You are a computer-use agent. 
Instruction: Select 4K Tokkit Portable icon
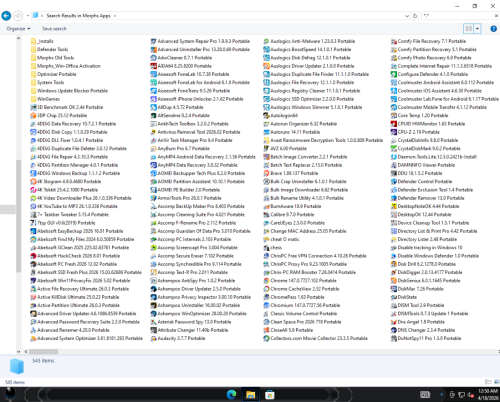33,190
